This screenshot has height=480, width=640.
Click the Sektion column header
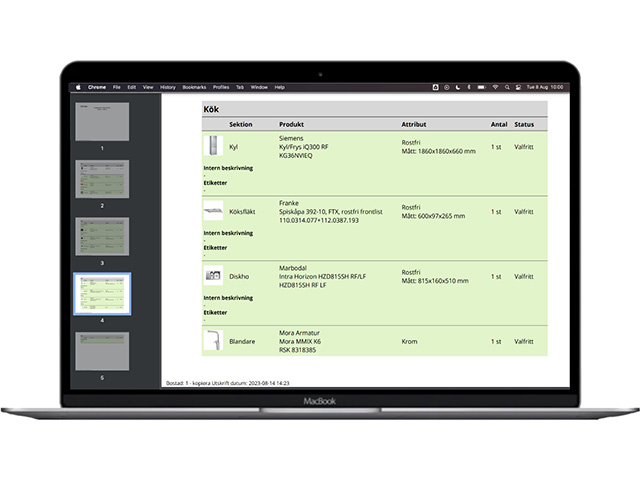click(x=240, y=124)
